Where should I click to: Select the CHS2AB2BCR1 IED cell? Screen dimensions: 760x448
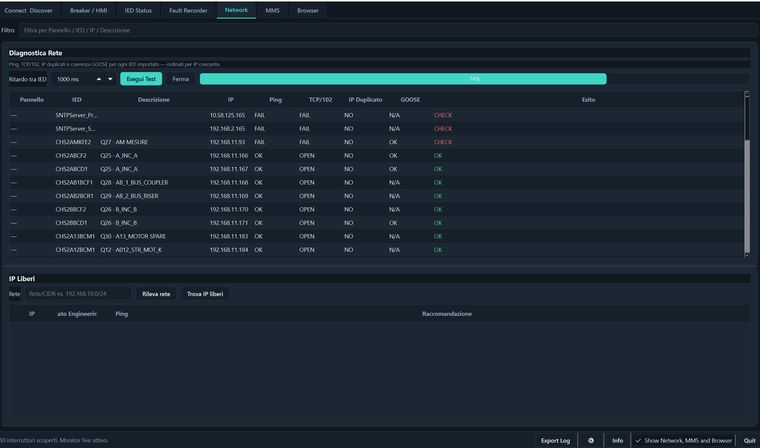(x=75, y=196)
